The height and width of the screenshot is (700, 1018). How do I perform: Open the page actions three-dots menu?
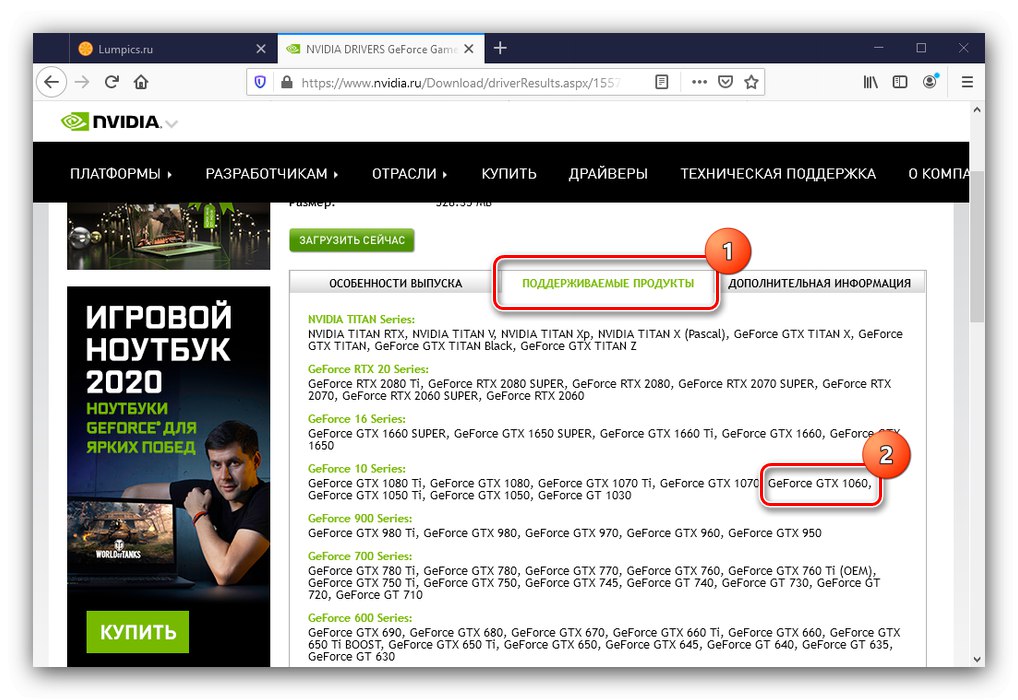pyautogui.click(x=699, y=82)
